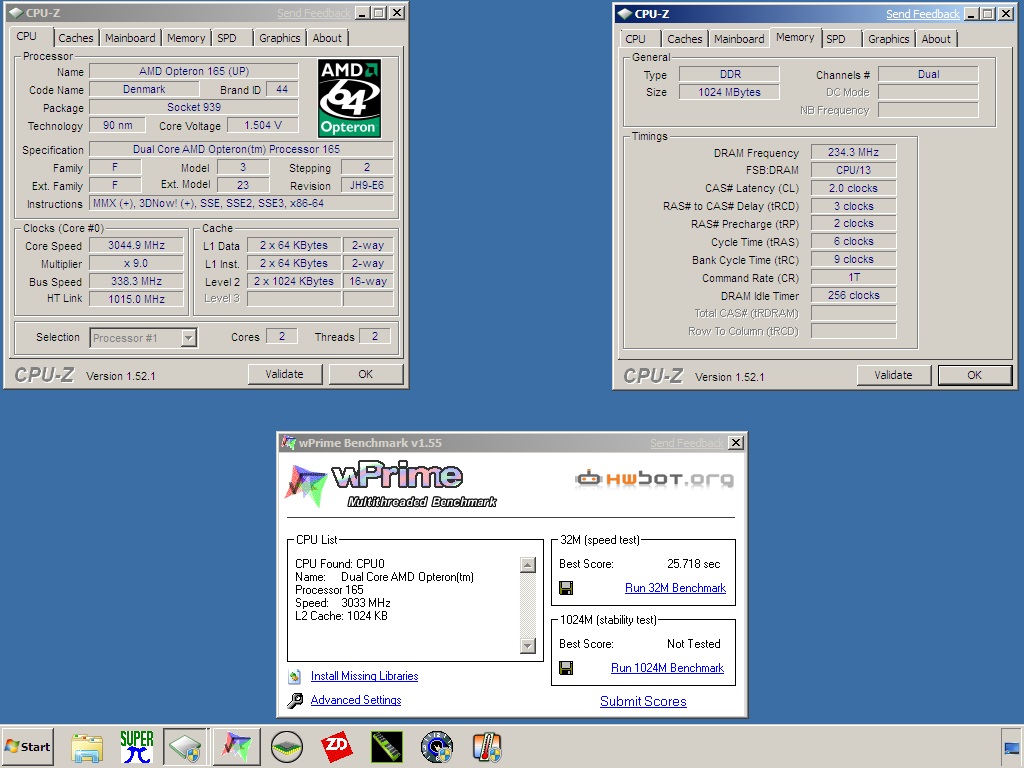Click the save icon under 32M speed test
Image resolution: width=1024 pixels, height=768 pixels.
point(566,588)
